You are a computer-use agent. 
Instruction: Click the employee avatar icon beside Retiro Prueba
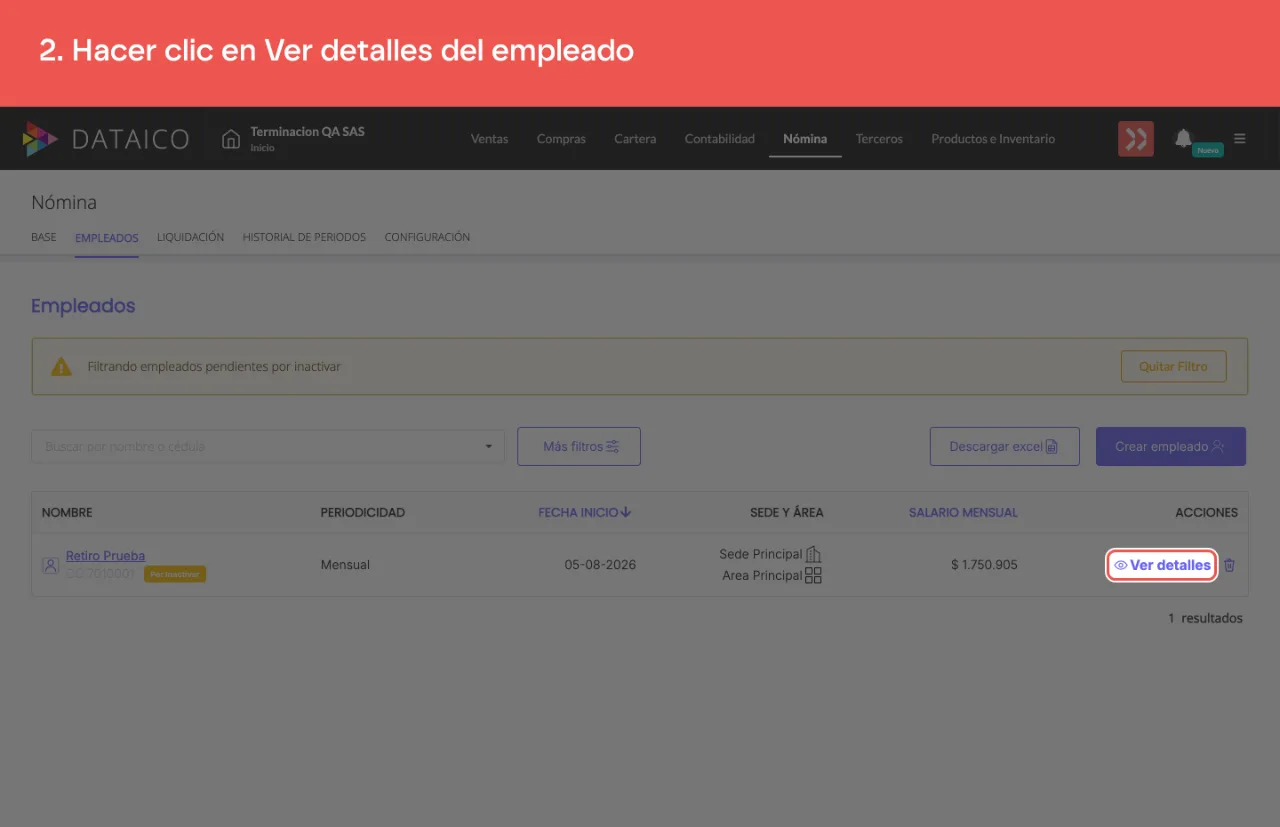pos(50,565)
